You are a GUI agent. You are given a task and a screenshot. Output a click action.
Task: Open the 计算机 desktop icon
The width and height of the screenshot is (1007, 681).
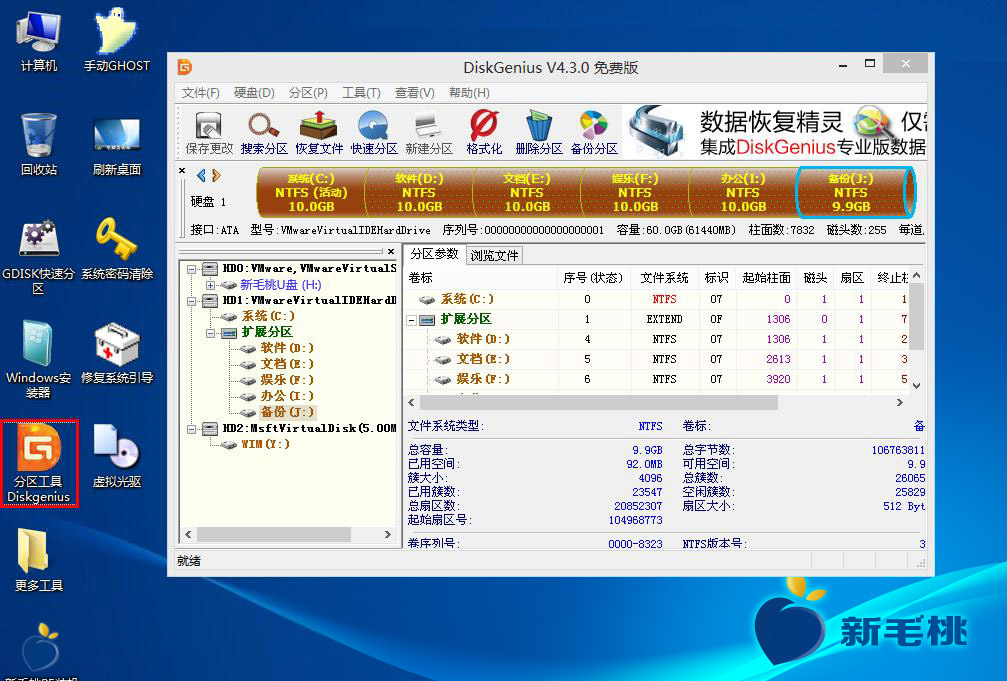tap(39, 40)
